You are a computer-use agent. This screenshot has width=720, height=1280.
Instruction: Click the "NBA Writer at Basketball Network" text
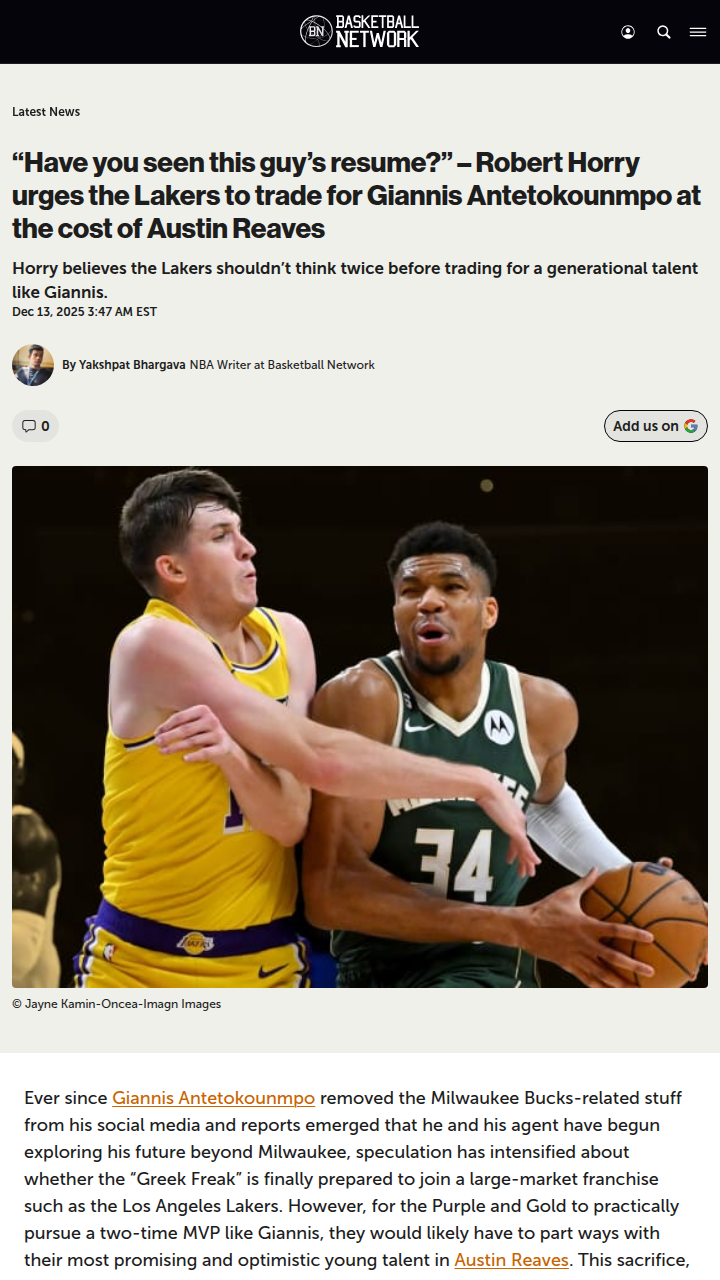click(x=282, y=365)
